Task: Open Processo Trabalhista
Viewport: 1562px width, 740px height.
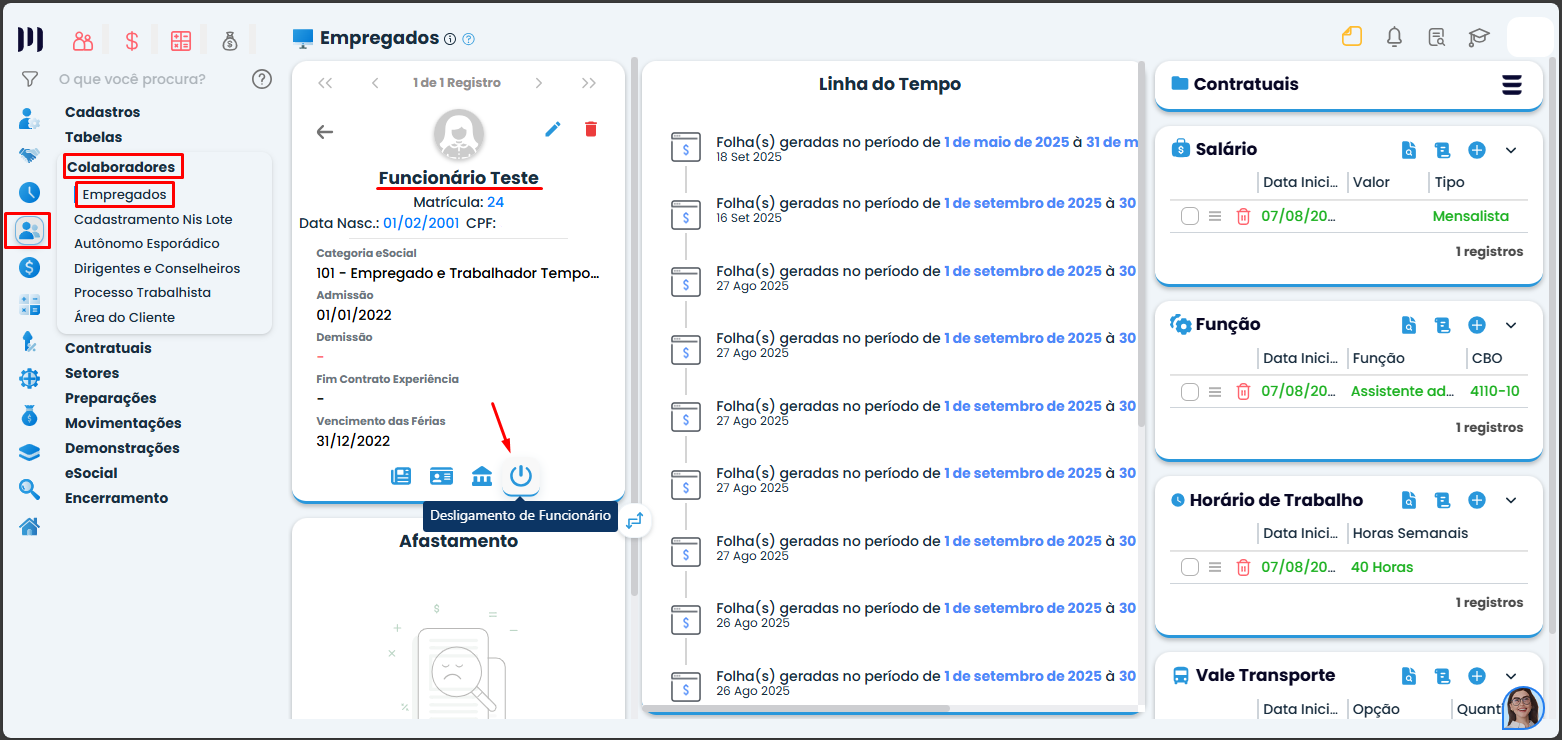Action: tap(142, 292)
